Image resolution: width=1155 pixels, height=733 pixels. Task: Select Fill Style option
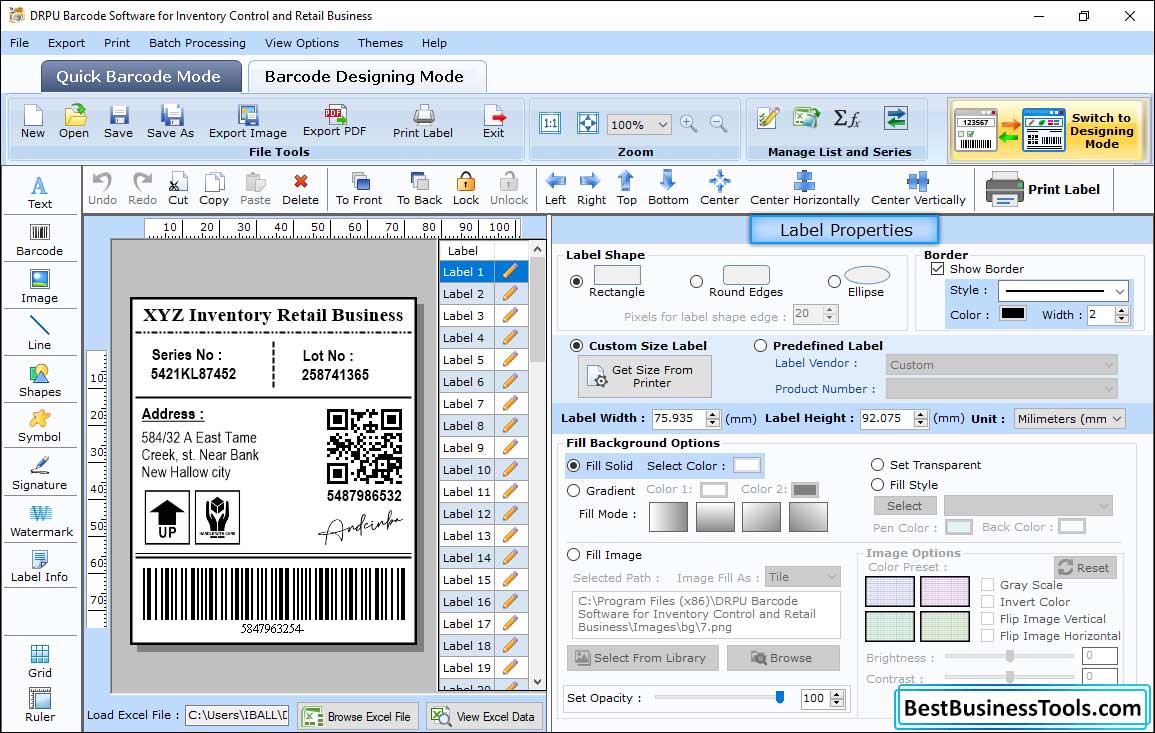pyautogui.click(x=877, y=485)
